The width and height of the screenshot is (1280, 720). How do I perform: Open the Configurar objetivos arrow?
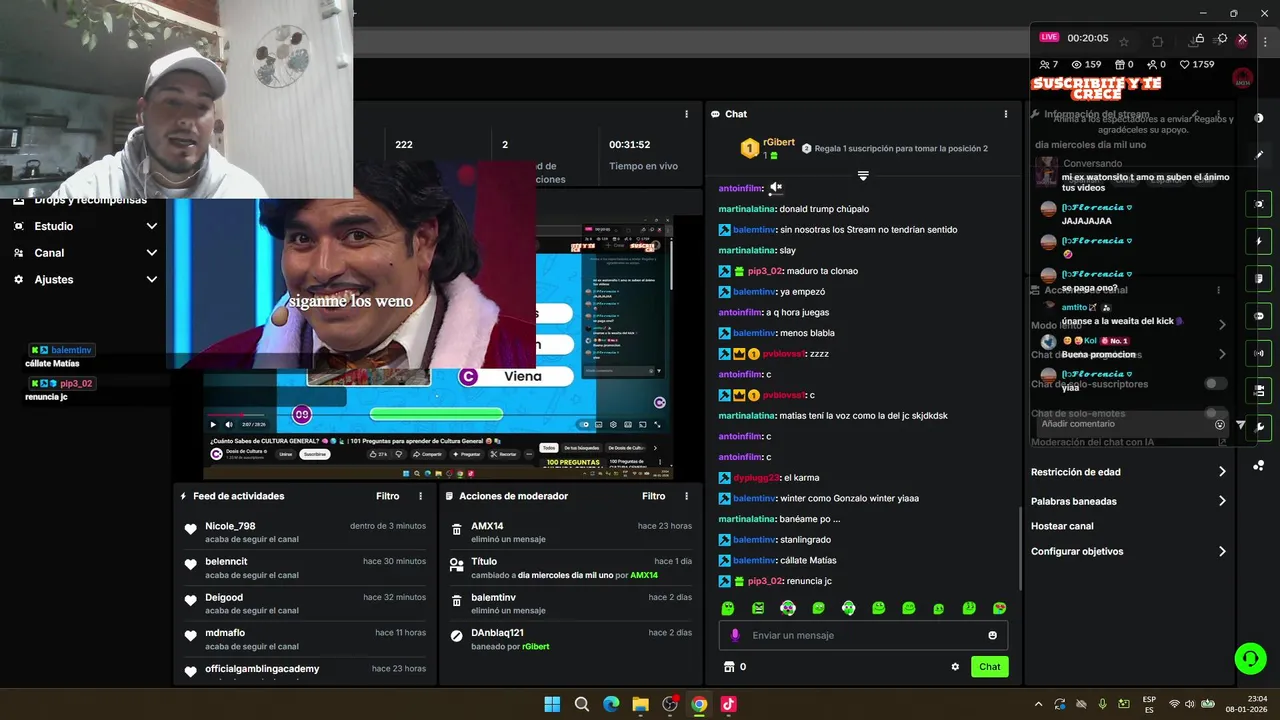point(1222,551)
